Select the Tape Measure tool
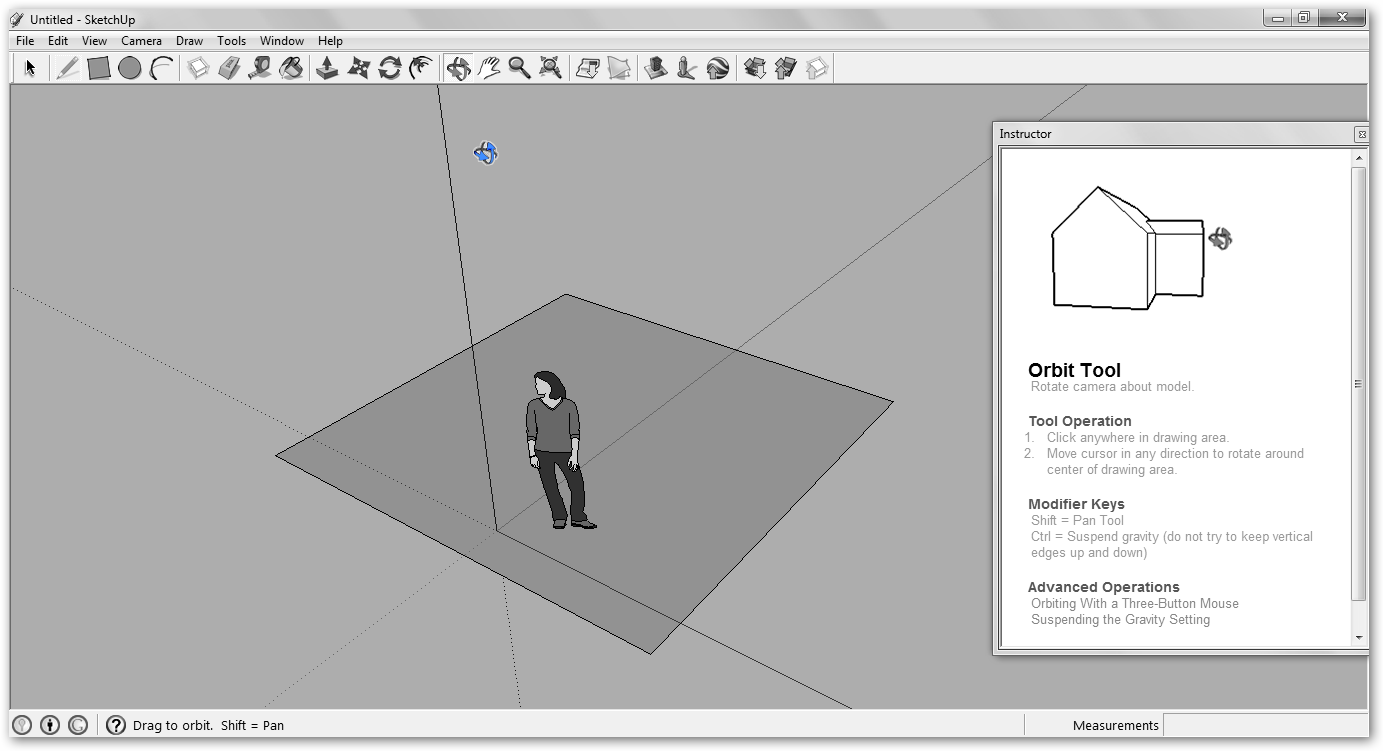1383x751 pixels. [x=260, y=68]
